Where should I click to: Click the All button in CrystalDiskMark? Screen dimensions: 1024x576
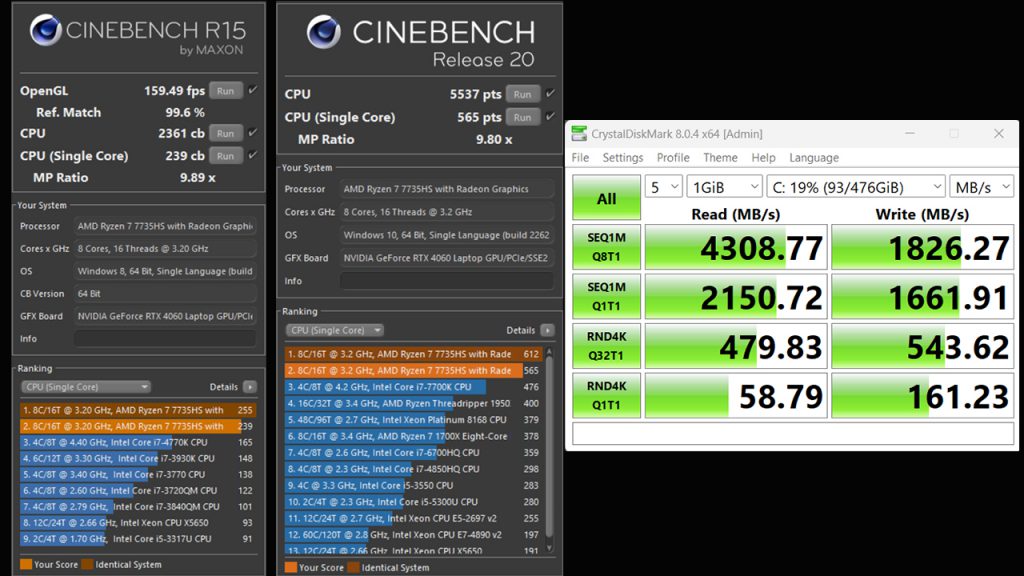tap(607, 198)
